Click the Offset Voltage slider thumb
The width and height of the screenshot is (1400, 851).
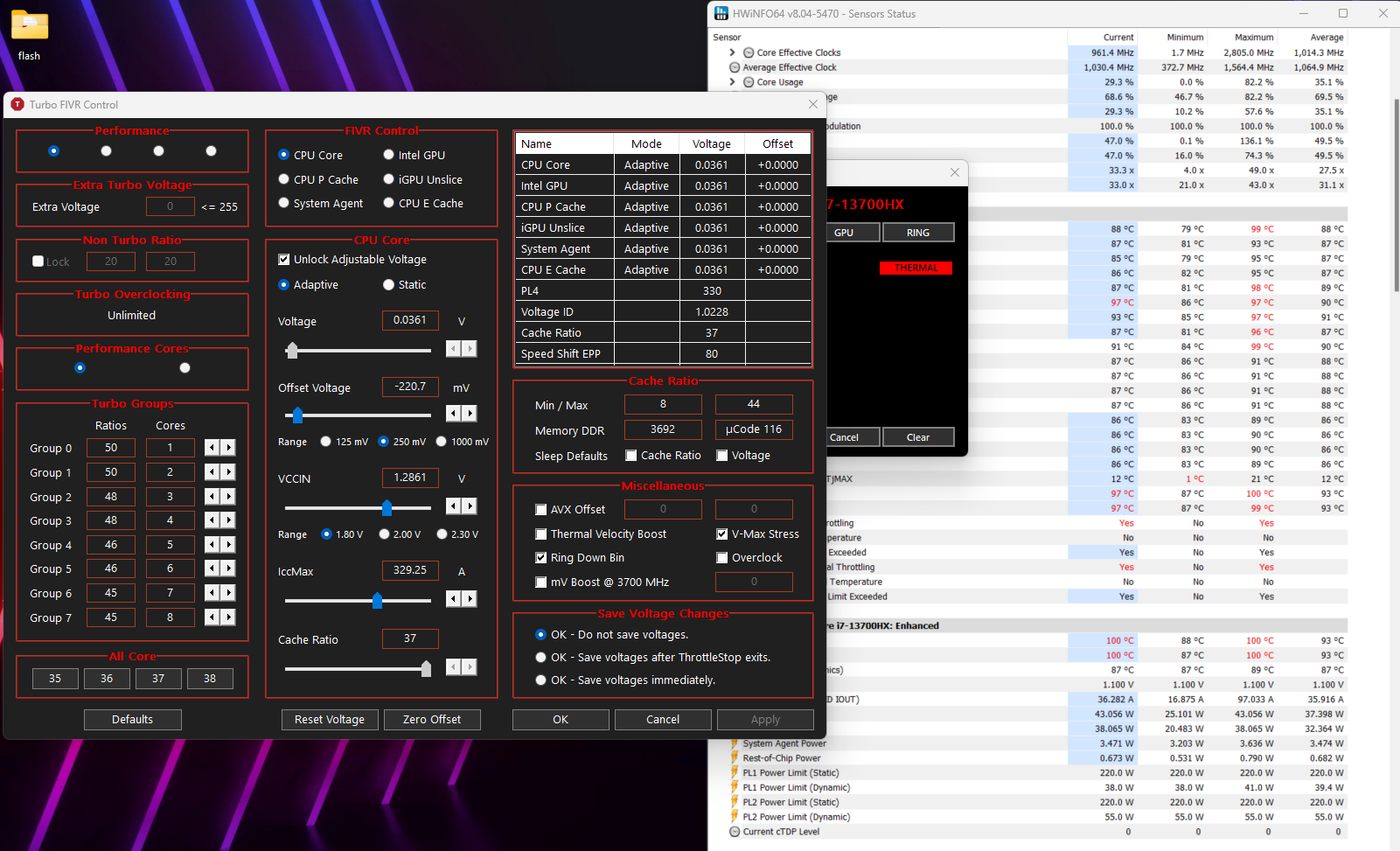[x=297, y=415]
